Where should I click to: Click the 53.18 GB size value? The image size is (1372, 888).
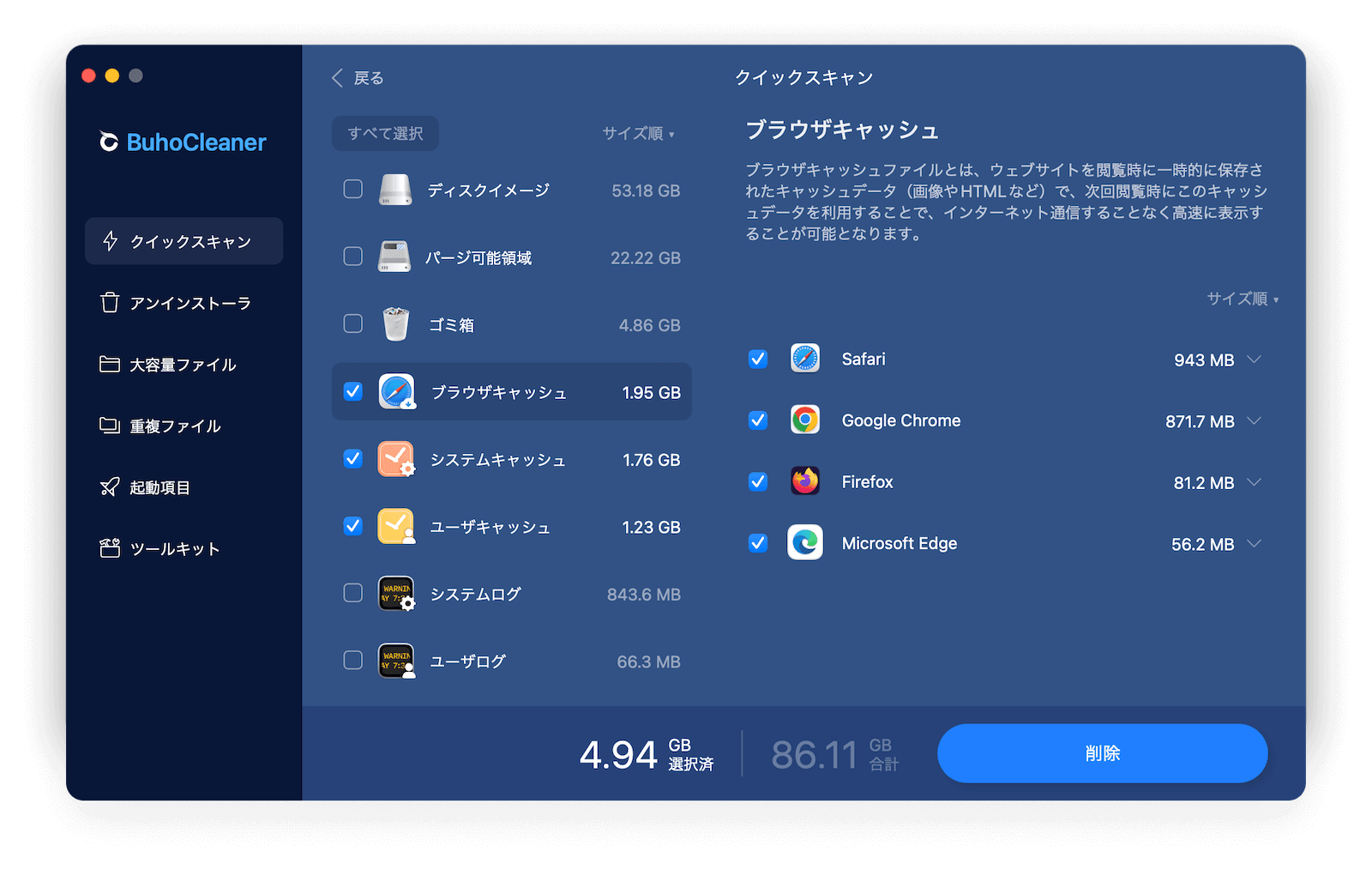646,190
